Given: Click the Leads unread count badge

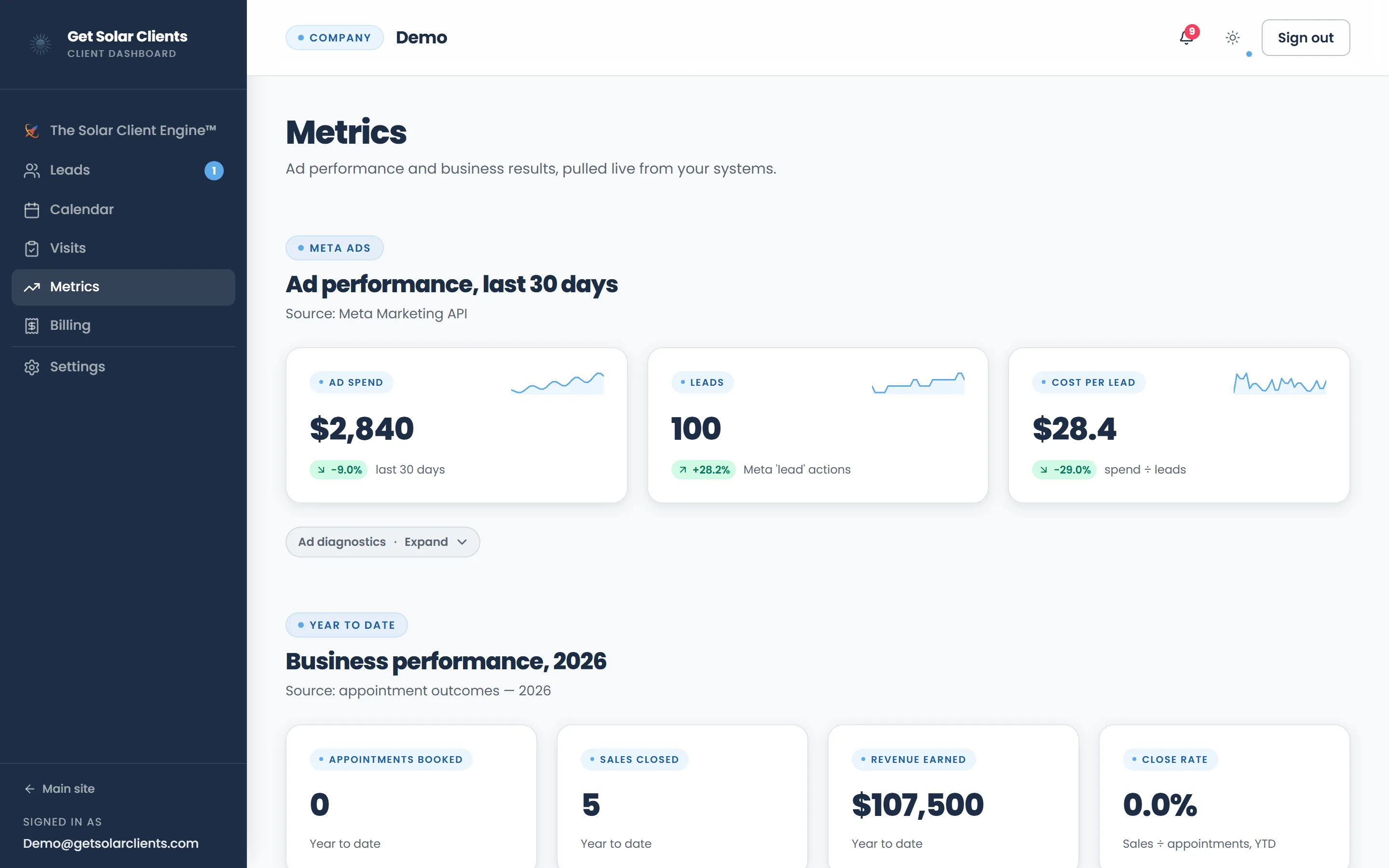Looking at the screenshot, I should [x=214, y=171].
